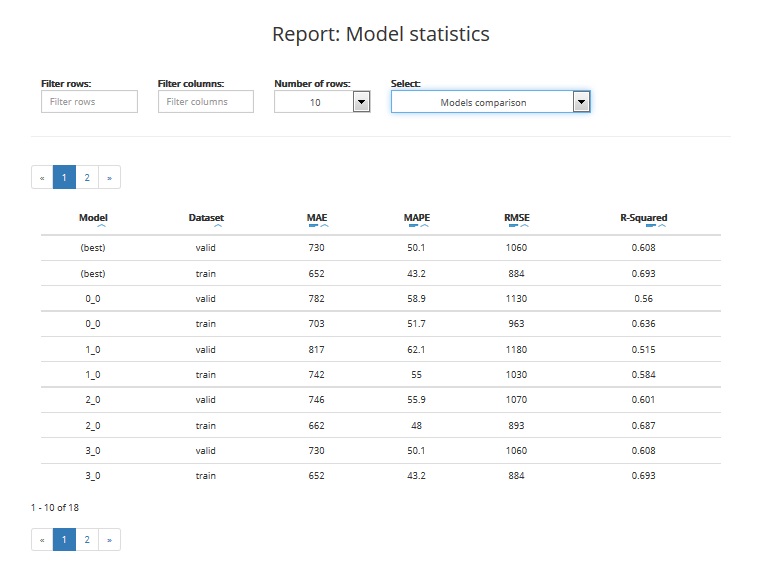The image size is (761, 569).
Task: Sort table by Model column arrow
Action: point(93,228)
